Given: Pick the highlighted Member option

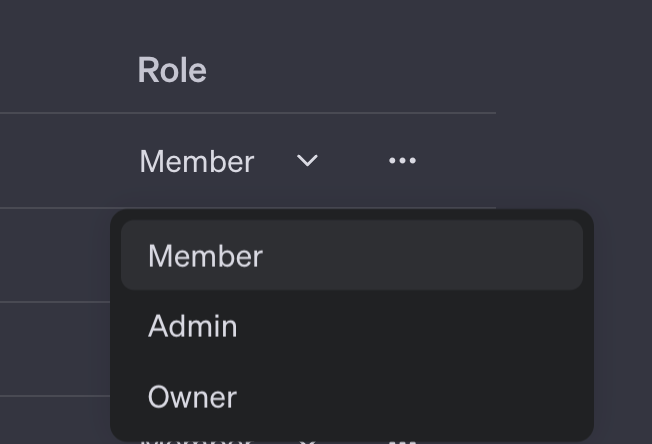Looking at the screenshot, I should (x=351, y=255).
